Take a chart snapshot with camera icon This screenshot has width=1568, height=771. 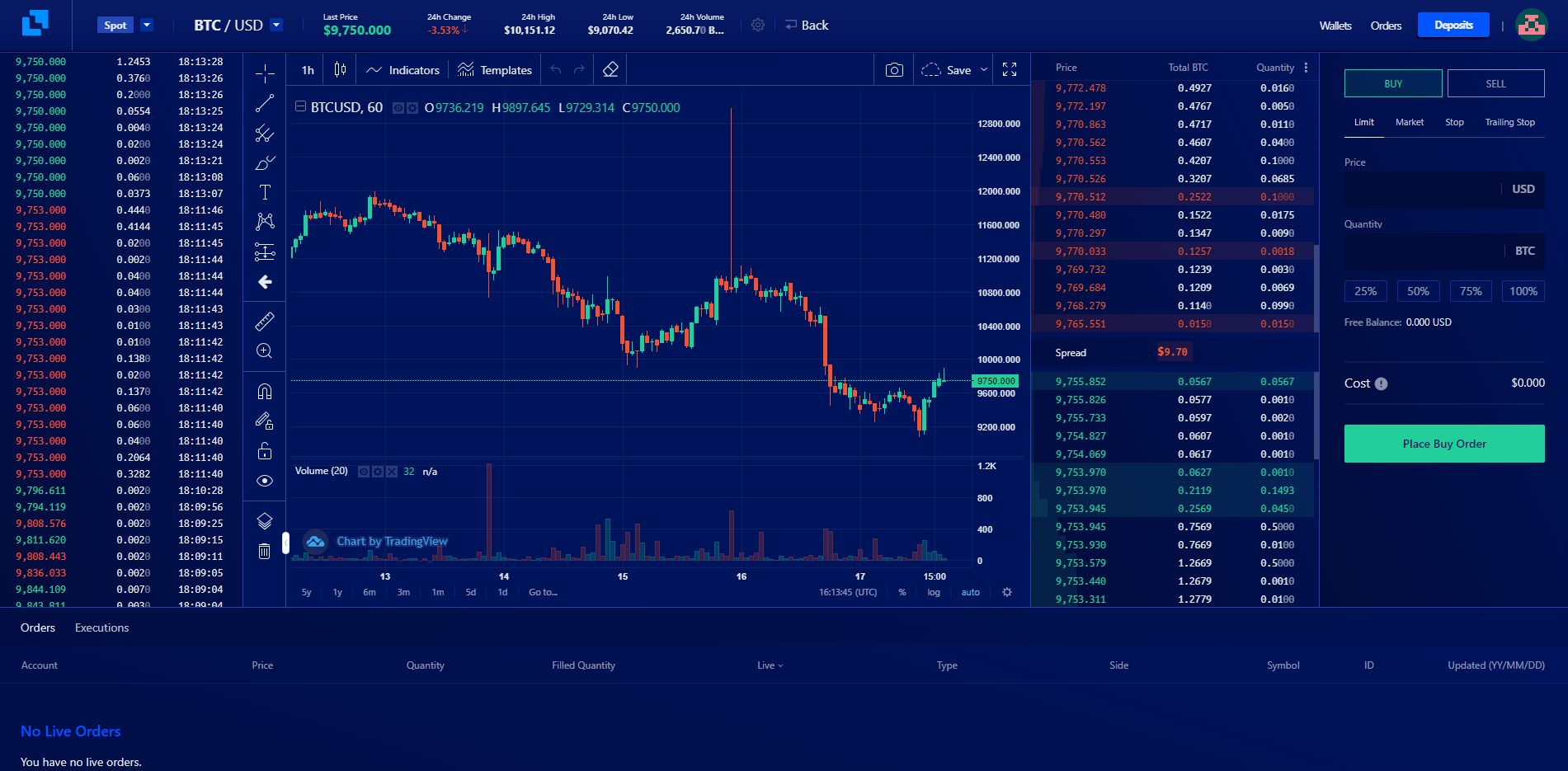click(894, 70)
